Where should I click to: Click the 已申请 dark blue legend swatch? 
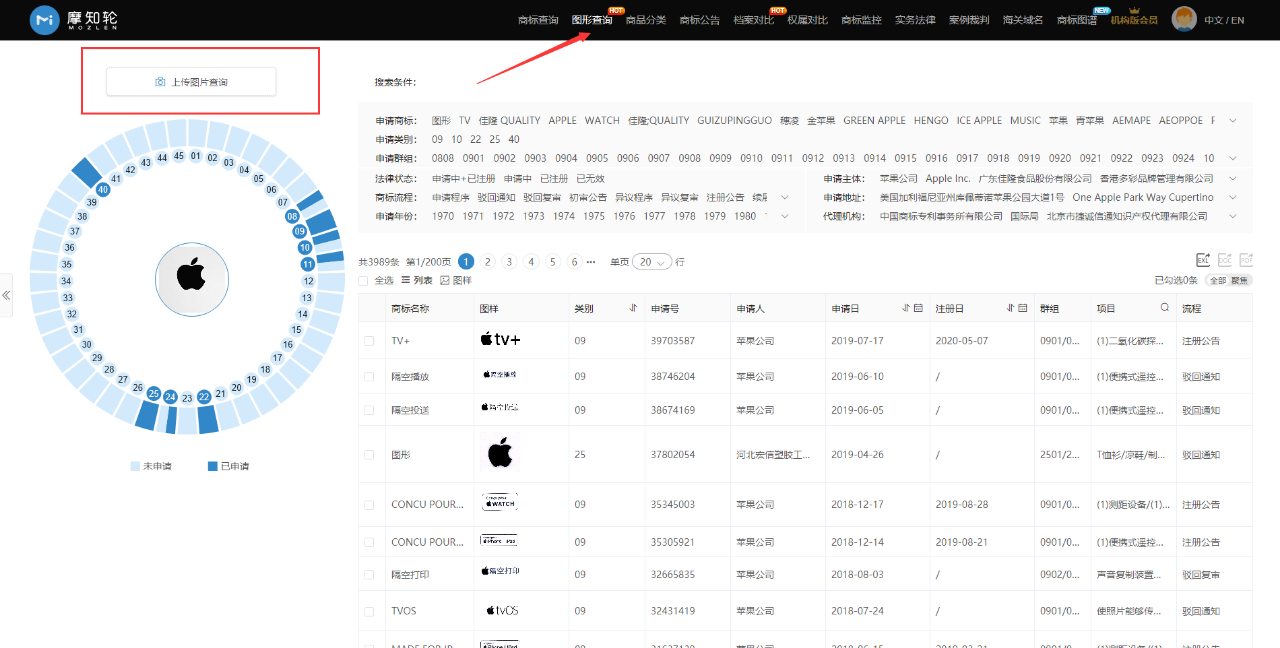coord(212,466)
